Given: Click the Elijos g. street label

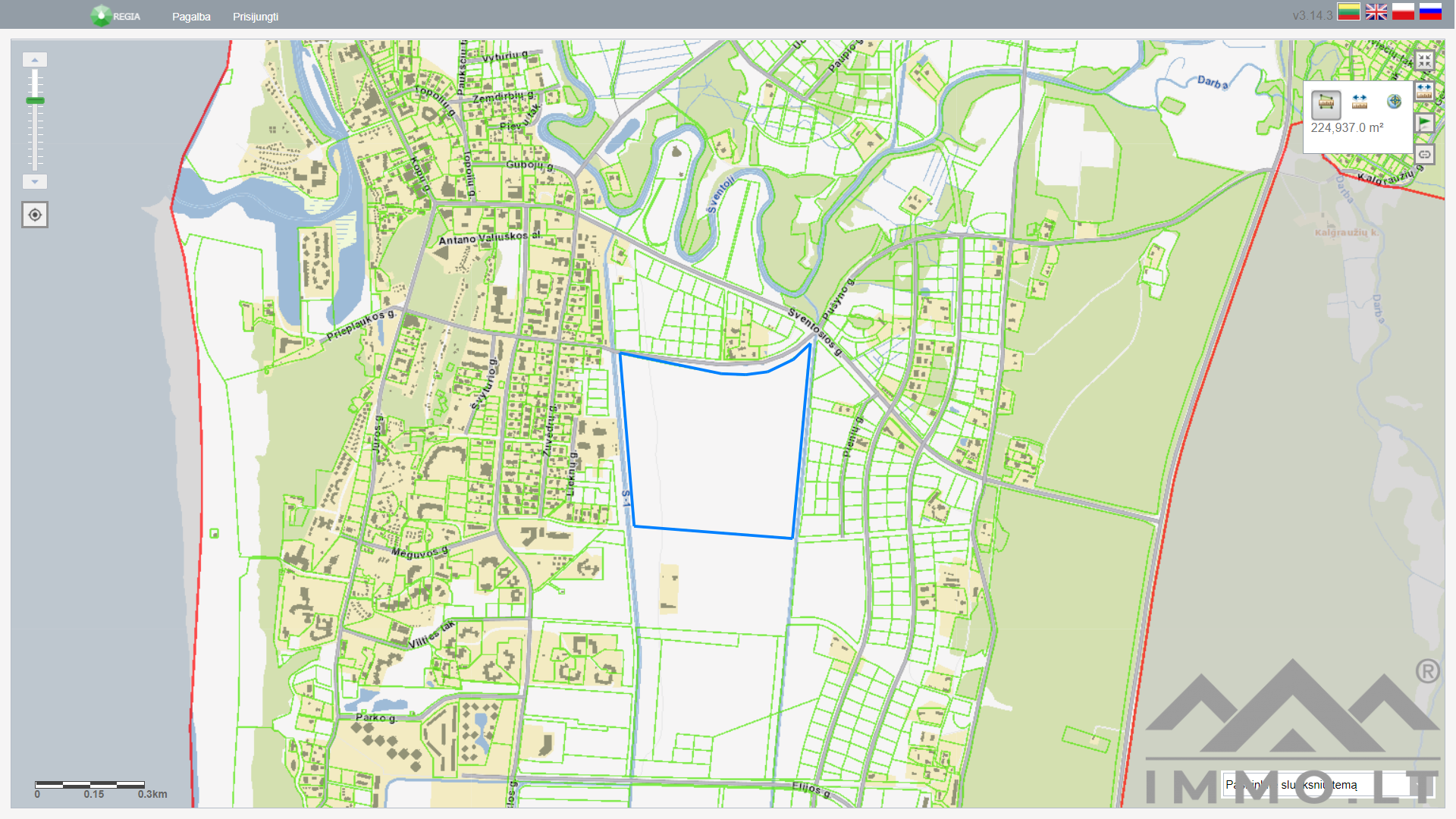Looking at the screenshot, I should (811, 790).
